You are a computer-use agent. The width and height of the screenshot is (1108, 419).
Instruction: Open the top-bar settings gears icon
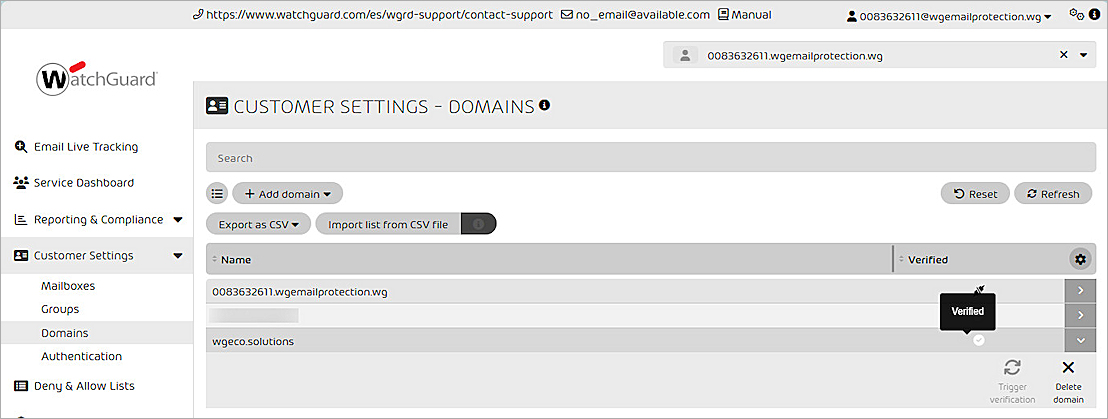tap(1076, 15)
